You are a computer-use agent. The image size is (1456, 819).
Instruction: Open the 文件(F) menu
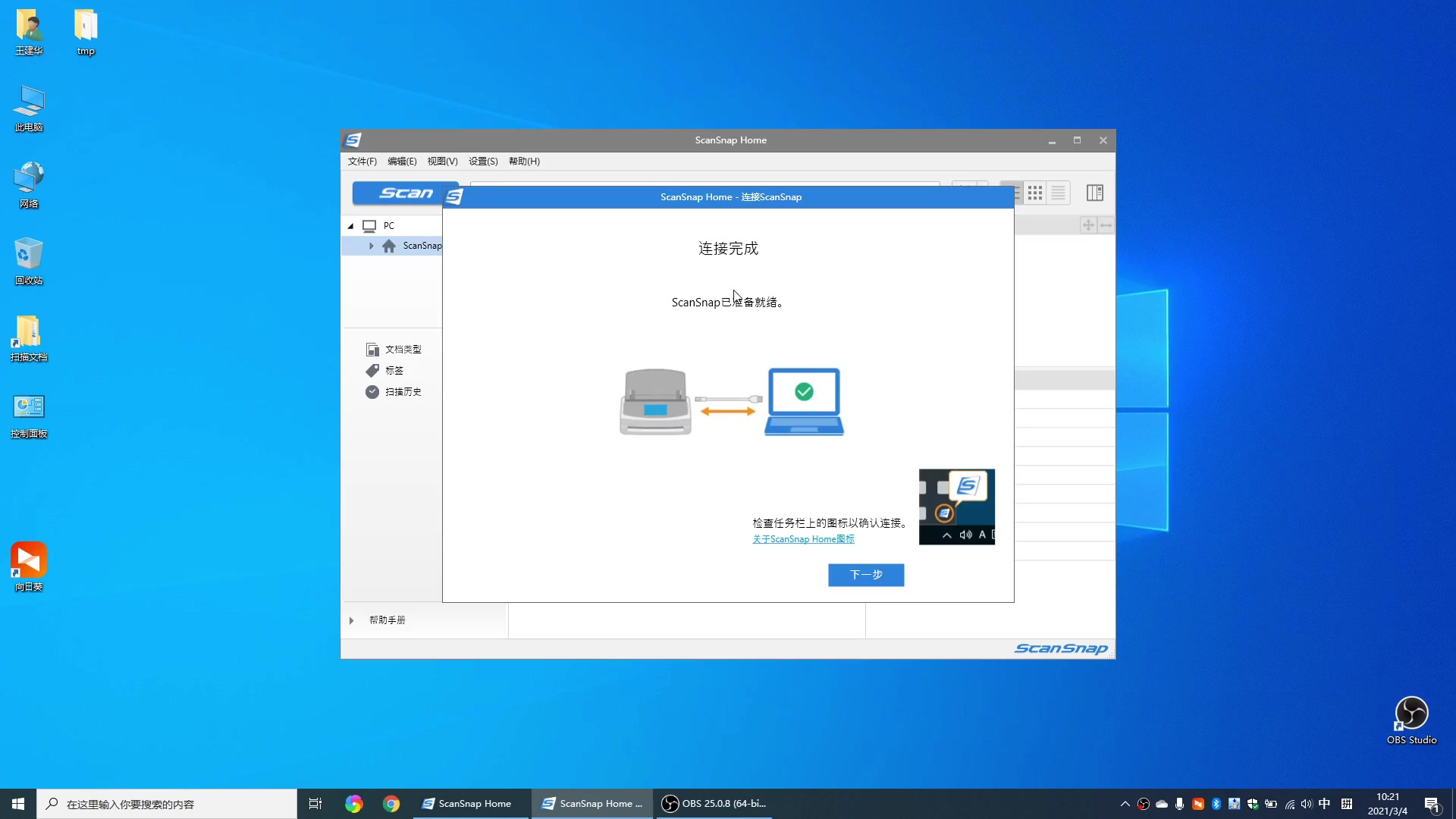pos(362,162)
